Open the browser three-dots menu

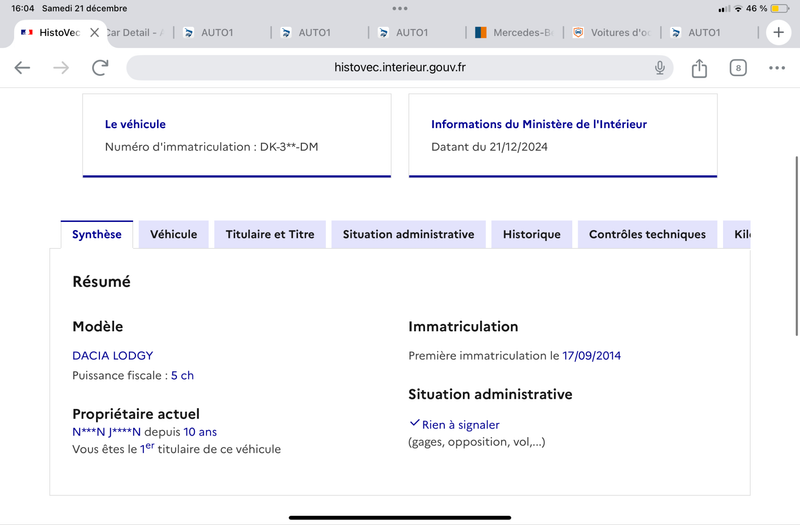coord(777,68)
